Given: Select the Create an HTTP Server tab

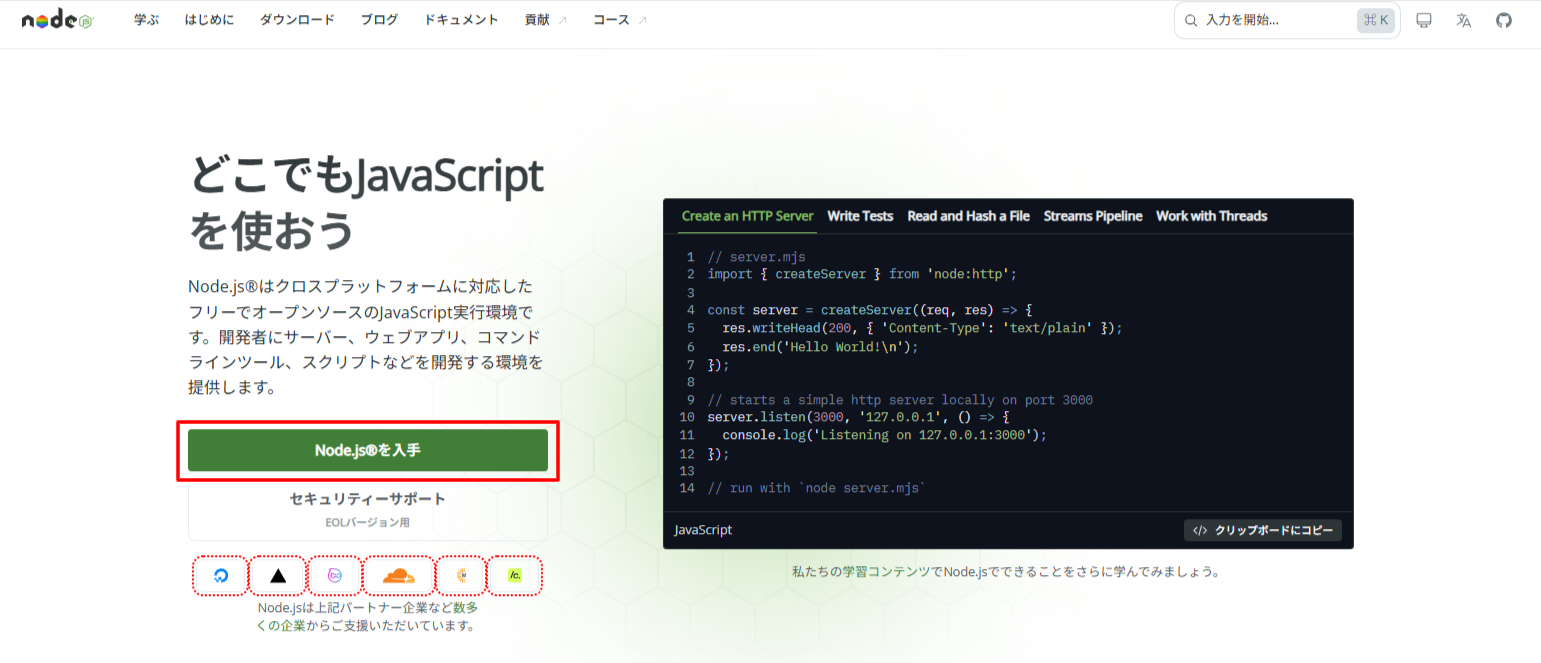Looking at the screenshot, I should pyautogui.click(x=747, y=216).
